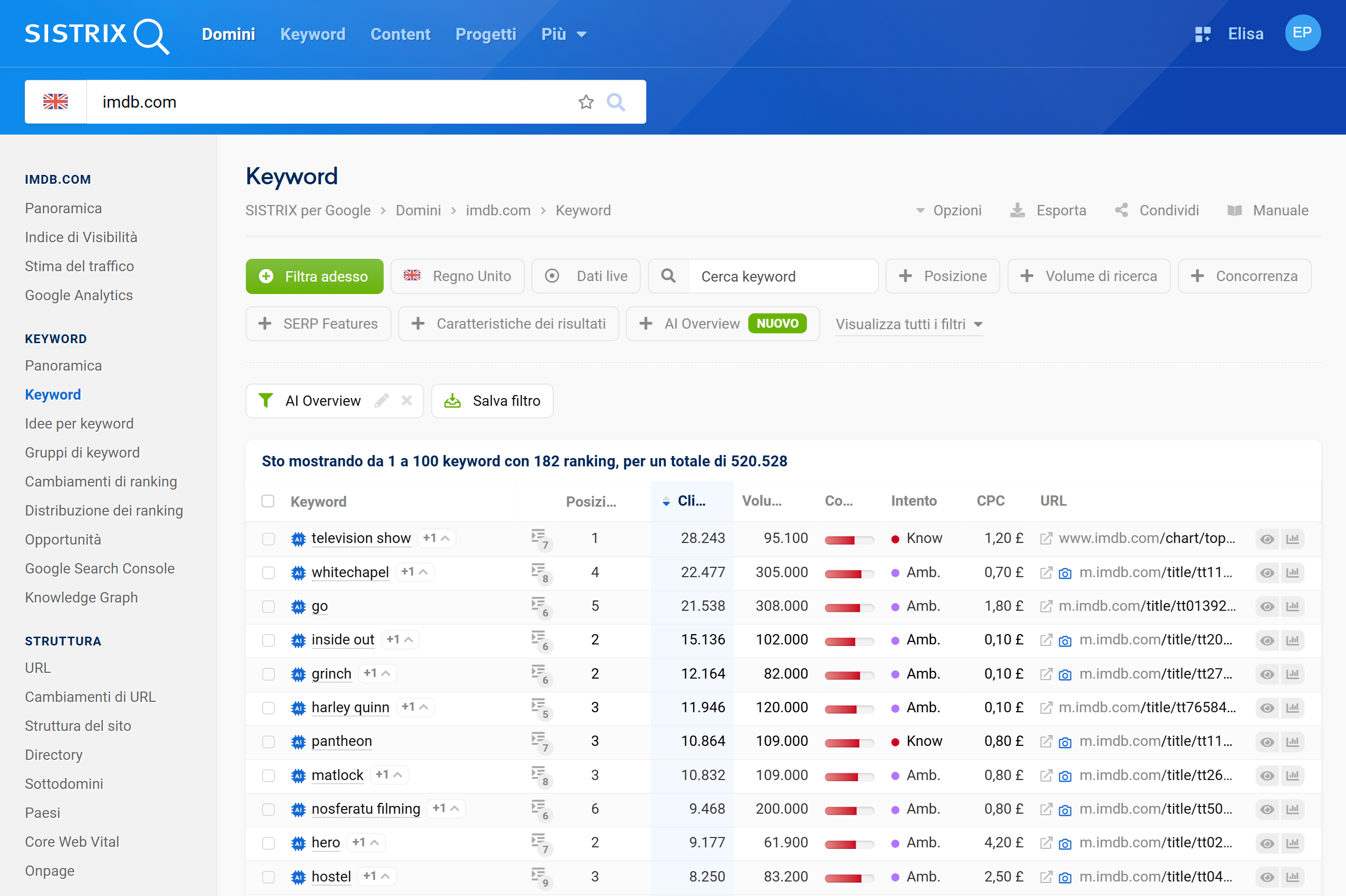Open the Progetti top menu
The height and width of the screenshot is (896, 1346).
(485, 34)
